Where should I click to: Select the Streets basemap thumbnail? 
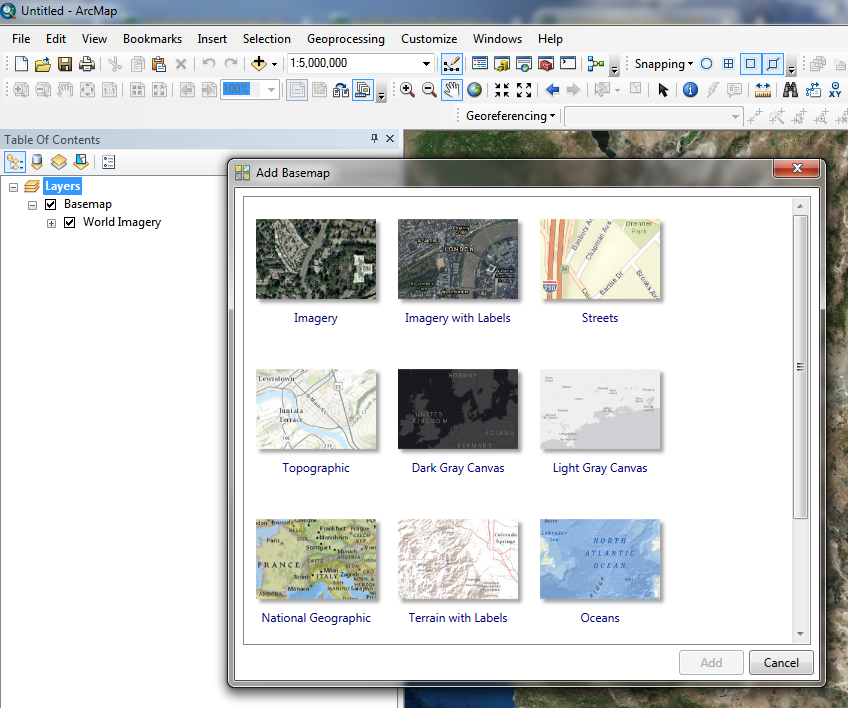tap(600, 259)
